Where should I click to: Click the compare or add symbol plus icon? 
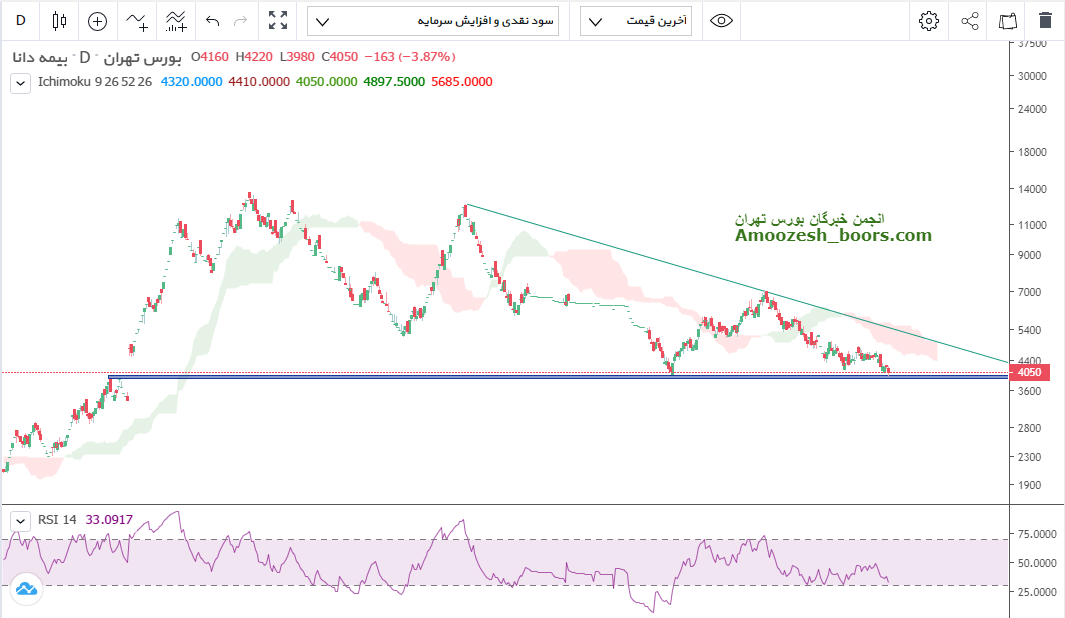tap(97, 20)
